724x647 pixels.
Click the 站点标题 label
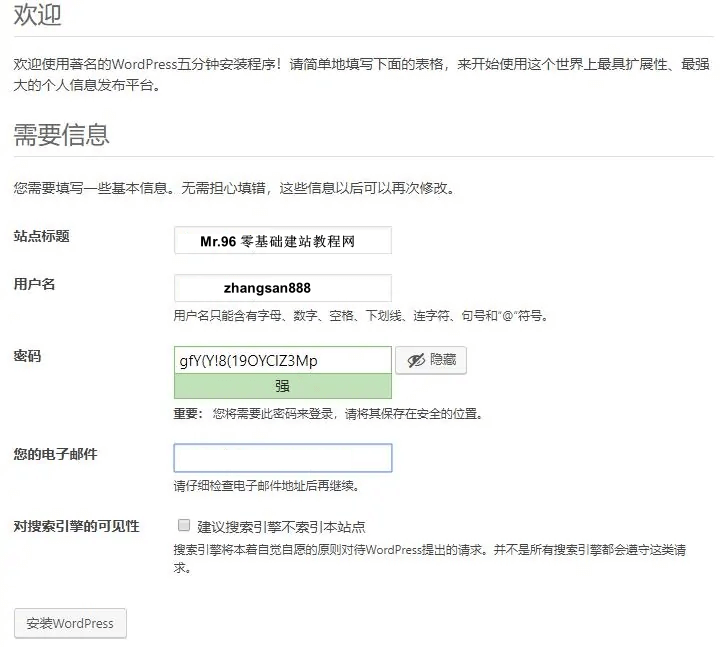[x=42, y=236]
